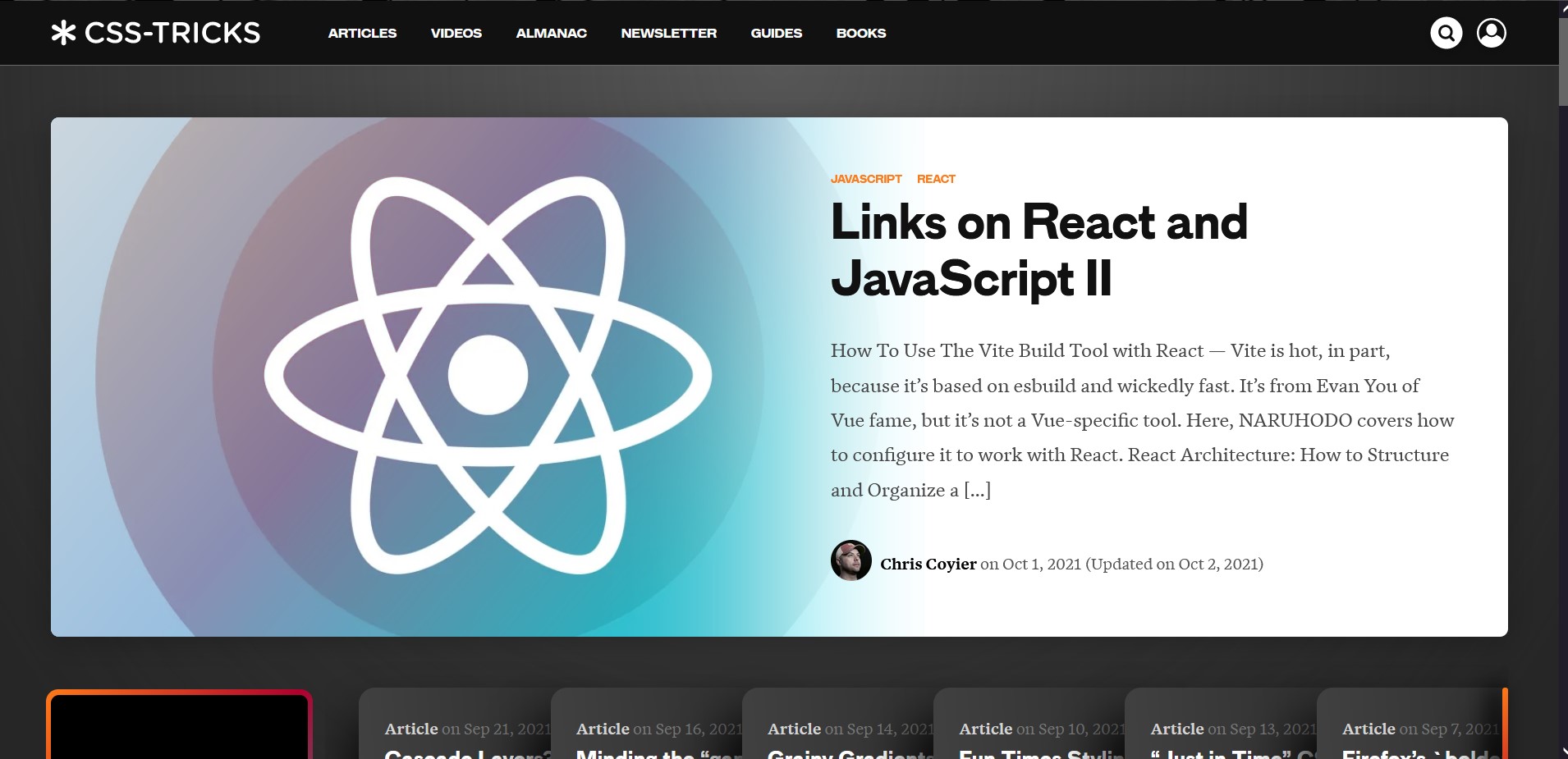Go to CSS-Tricks home via logo
The width and height of the screenshot is (1568, 759).
point(156,33)
